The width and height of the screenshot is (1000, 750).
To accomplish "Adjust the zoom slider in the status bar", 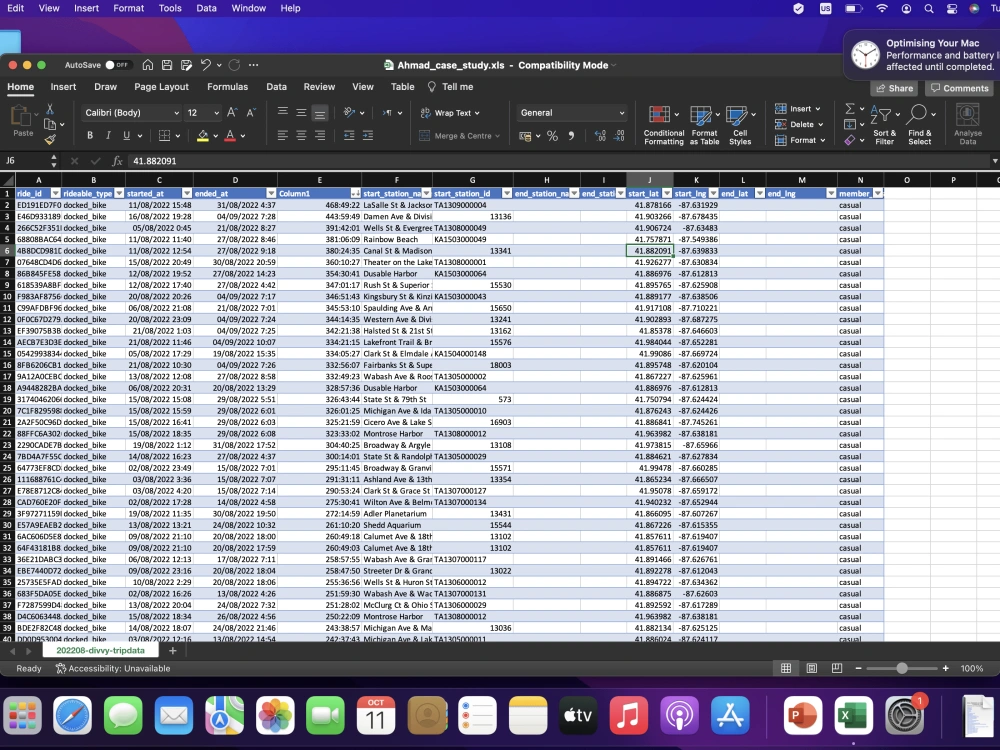I will coord(902,668).
